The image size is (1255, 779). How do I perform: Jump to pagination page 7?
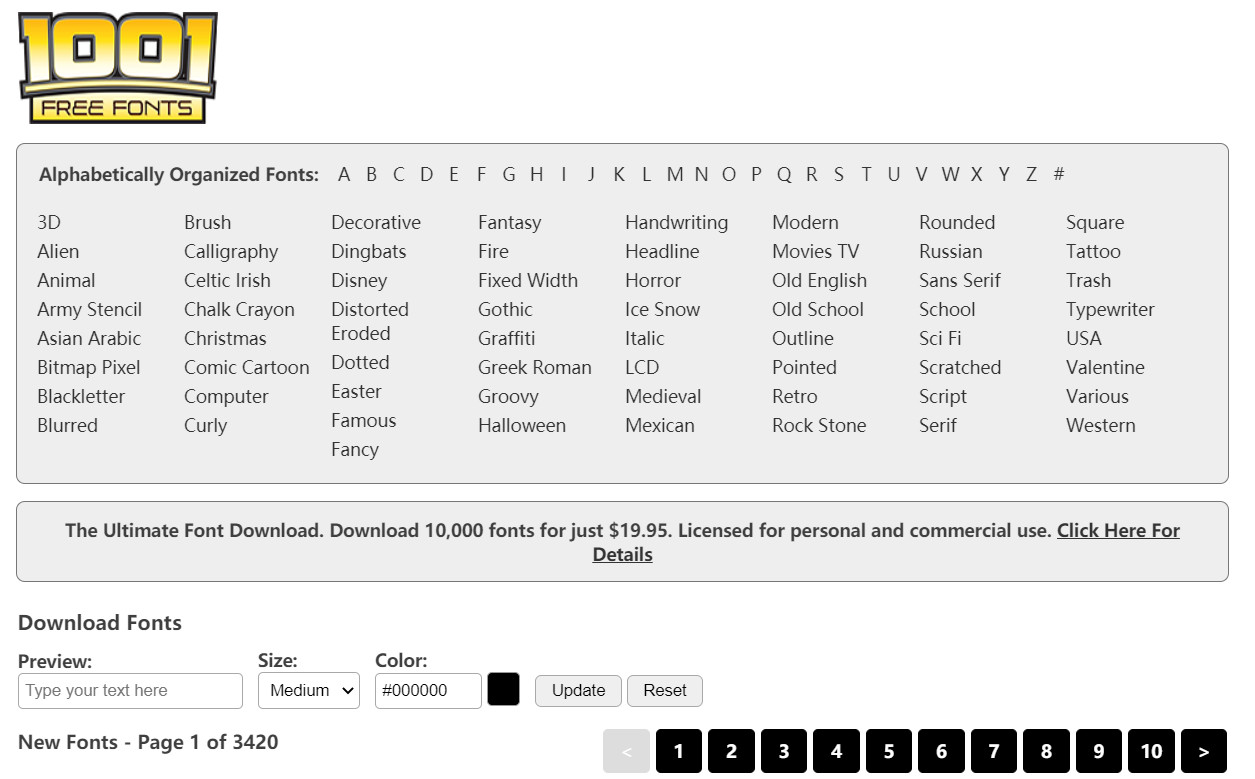click(994, 751)
